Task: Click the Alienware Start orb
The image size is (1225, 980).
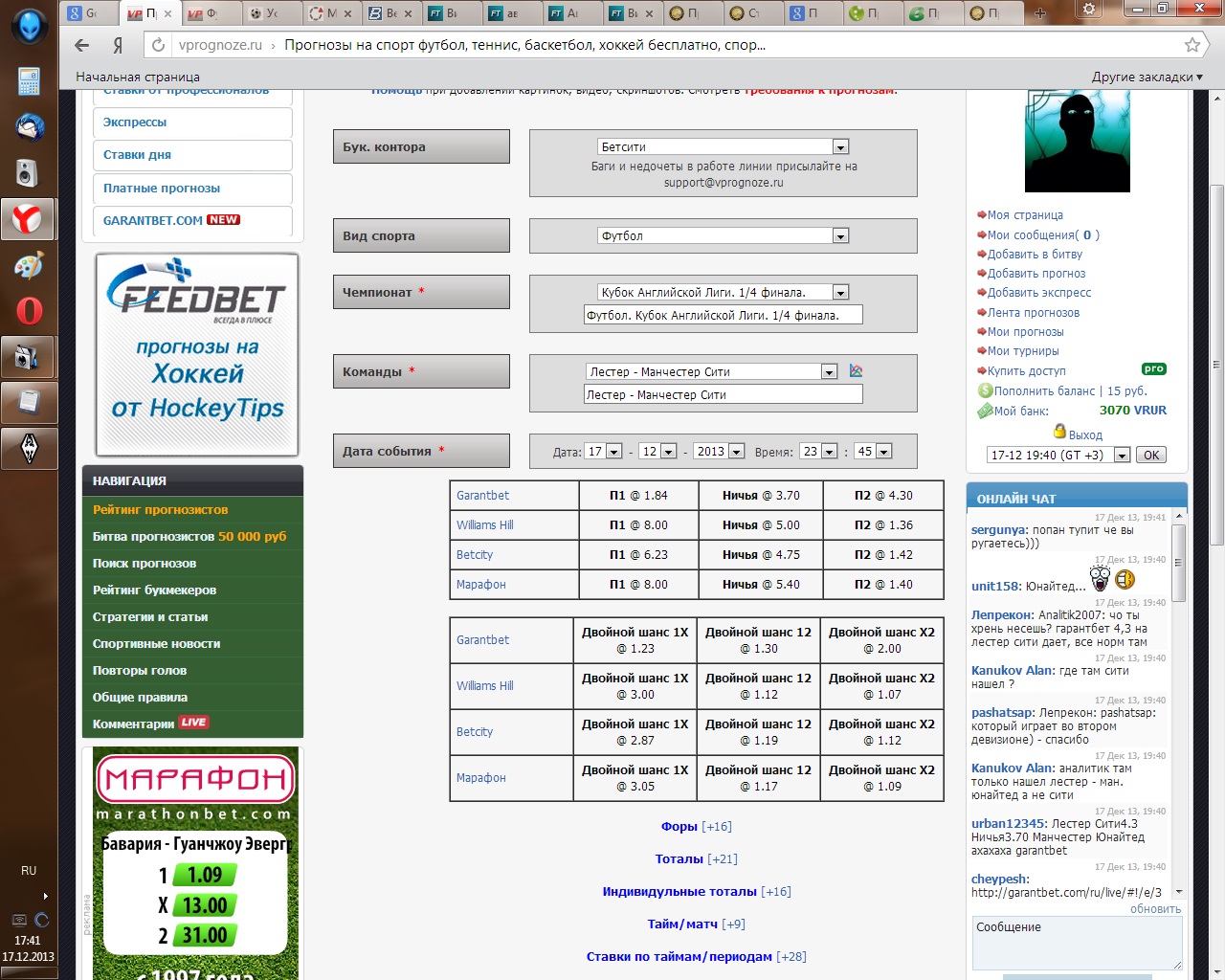Action: [29, 26]
